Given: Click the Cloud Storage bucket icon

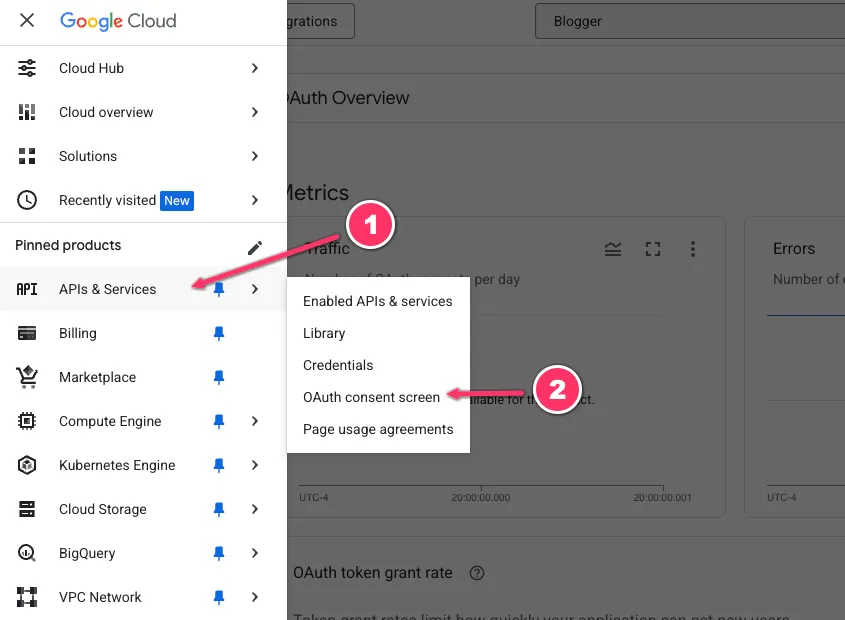Looking at the screenshot, I should click(27, 509).
